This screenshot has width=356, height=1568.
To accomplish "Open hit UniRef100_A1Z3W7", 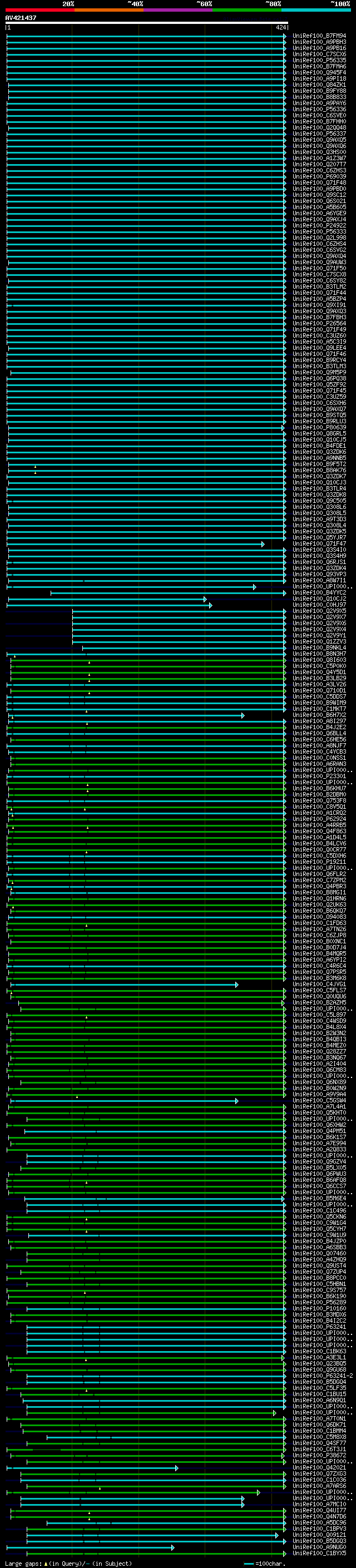I will pos(319,159).
